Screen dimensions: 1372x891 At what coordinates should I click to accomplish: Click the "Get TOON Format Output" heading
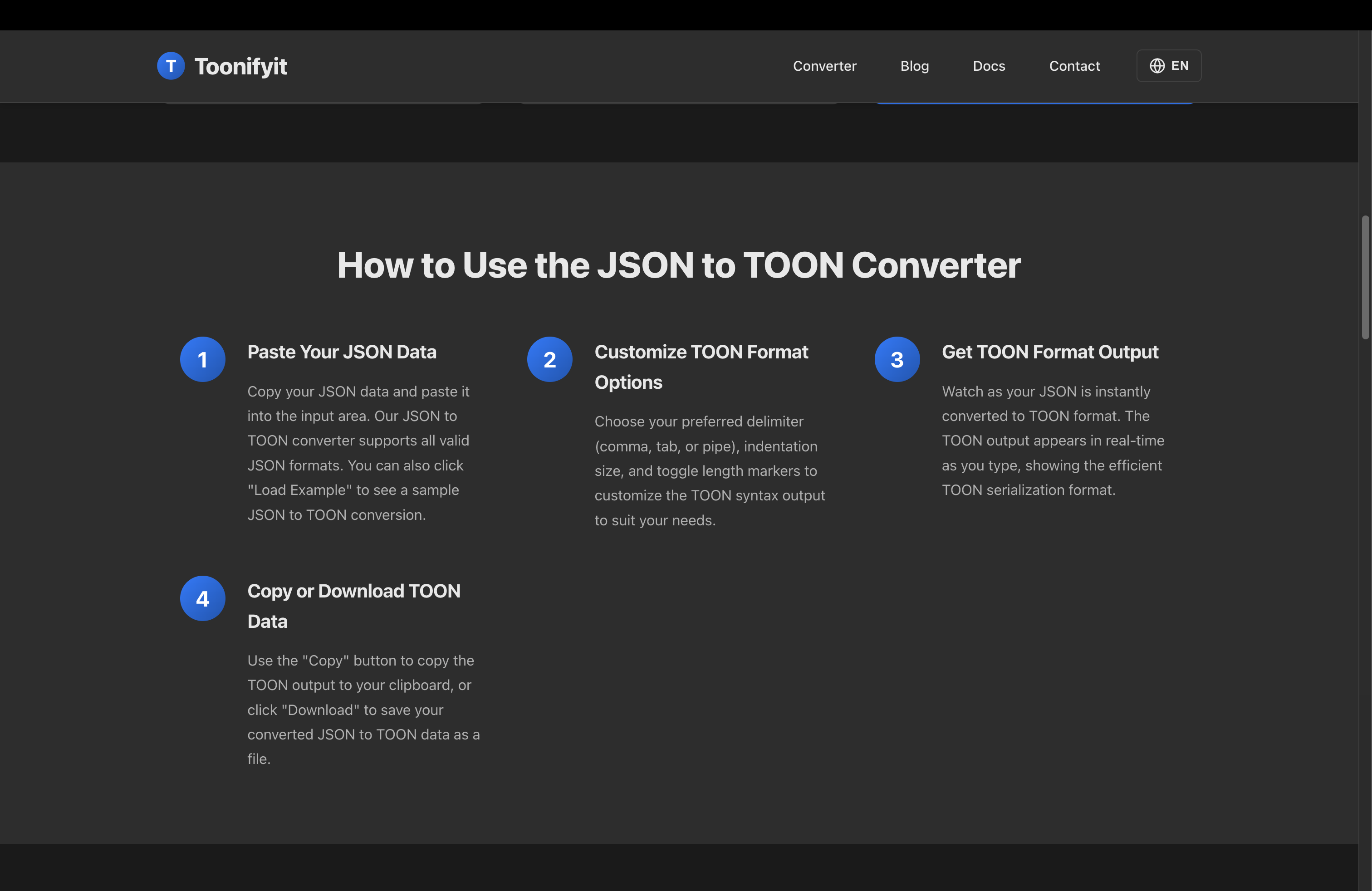point(1050,352)
